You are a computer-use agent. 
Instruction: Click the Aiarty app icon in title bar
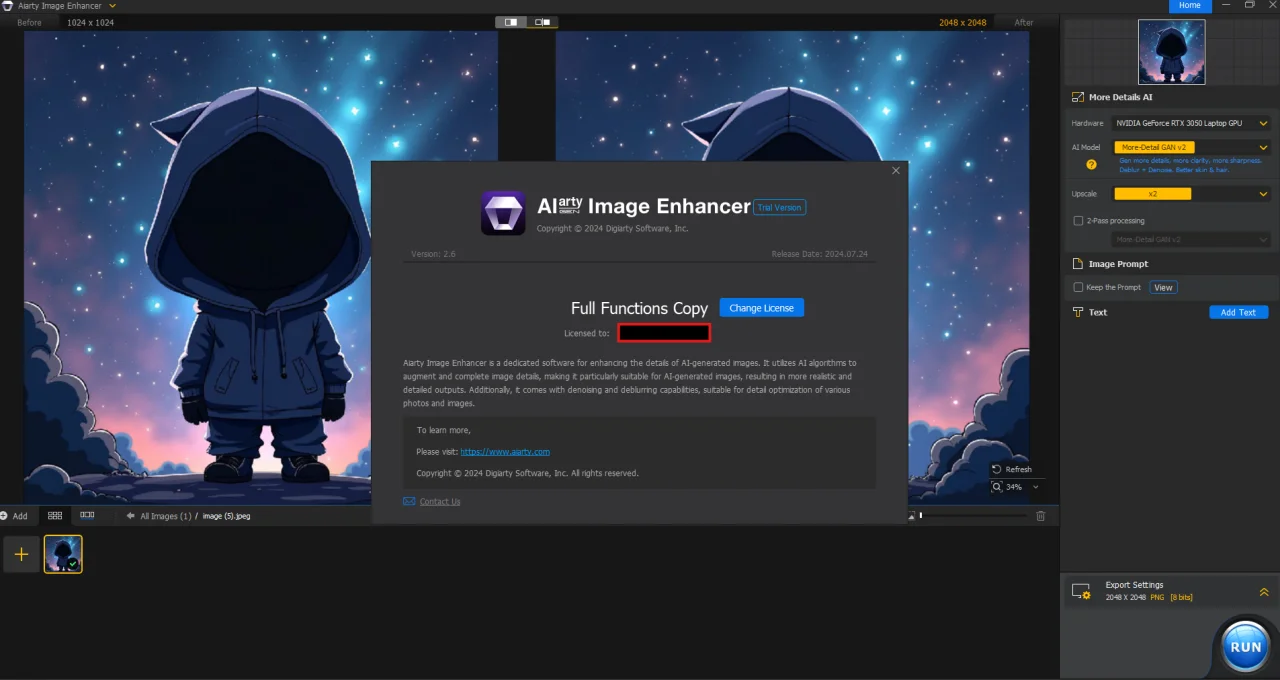[x=8, y=6]
